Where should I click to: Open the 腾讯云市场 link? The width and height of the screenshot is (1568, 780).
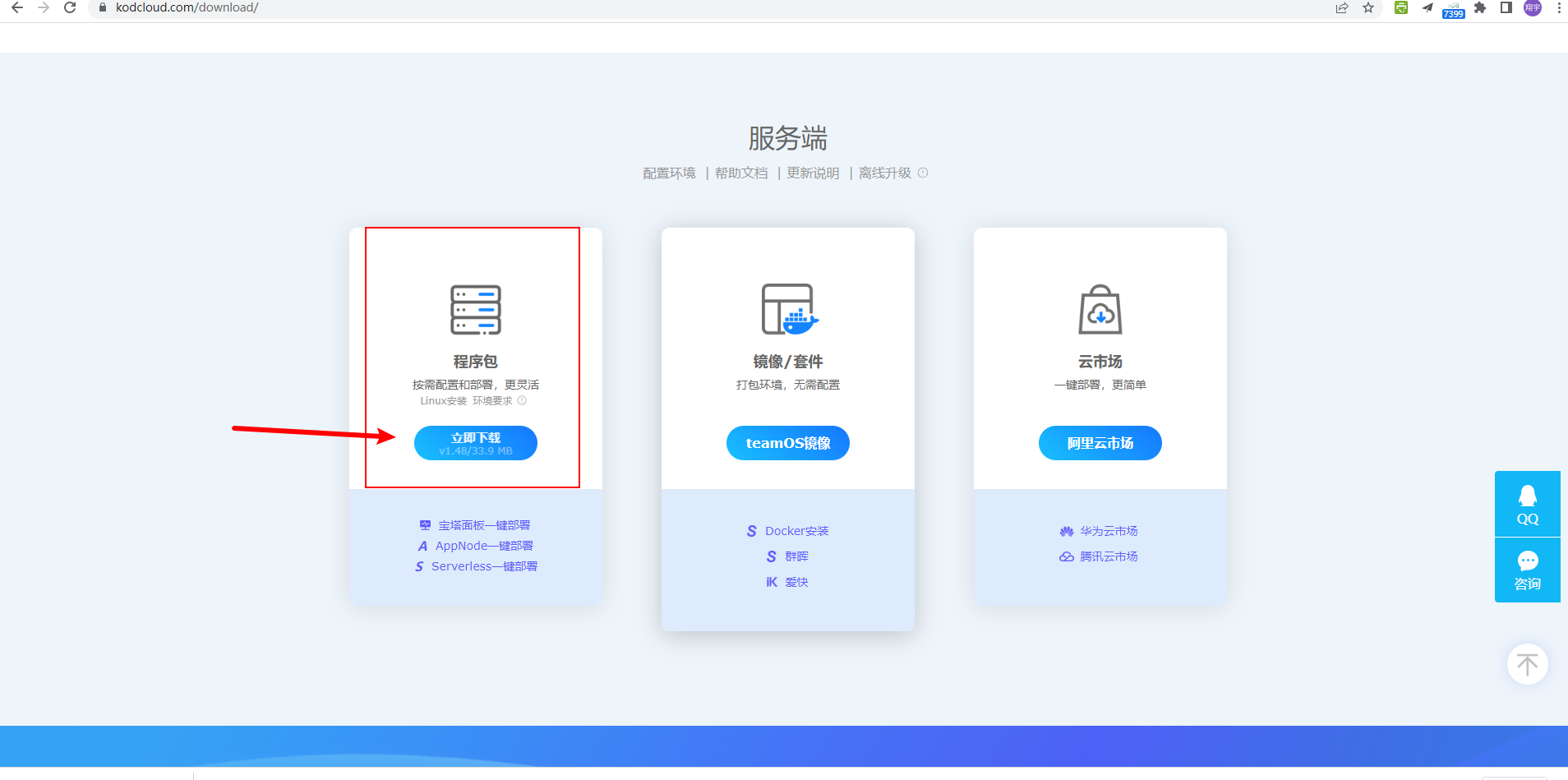(1109, 556)
